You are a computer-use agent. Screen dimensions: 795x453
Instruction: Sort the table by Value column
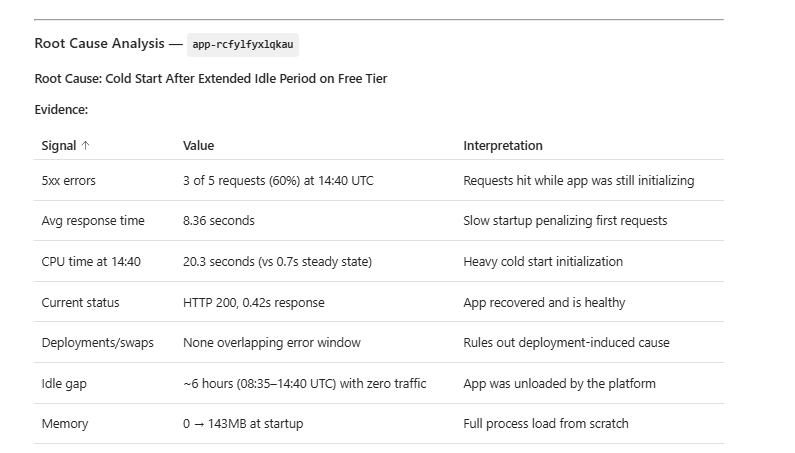pos(198,146)
